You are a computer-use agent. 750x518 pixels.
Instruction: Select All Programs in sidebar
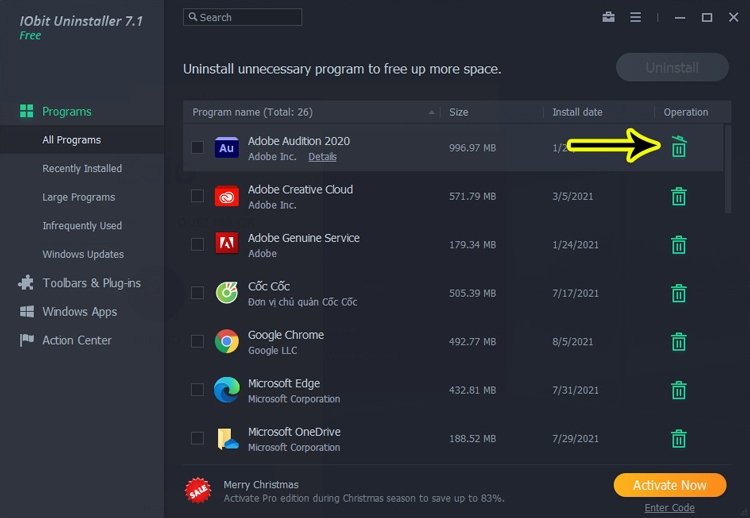pos(71,140)
